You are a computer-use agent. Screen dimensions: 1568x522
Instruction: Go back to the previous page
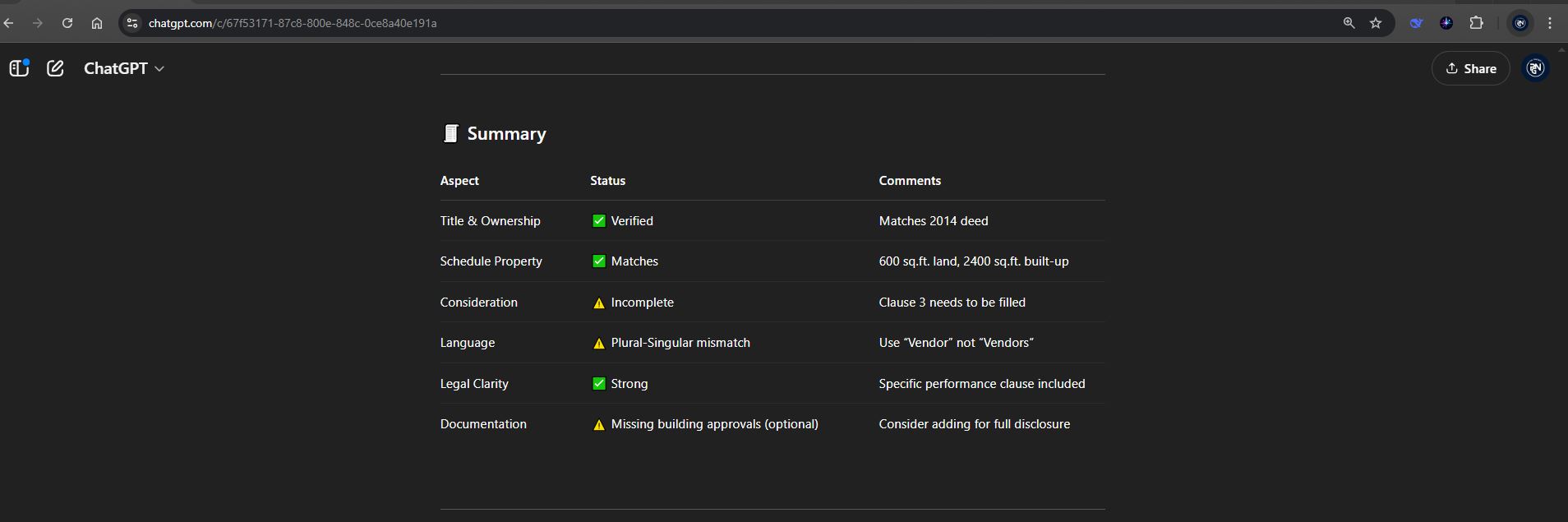coord(9,23)
